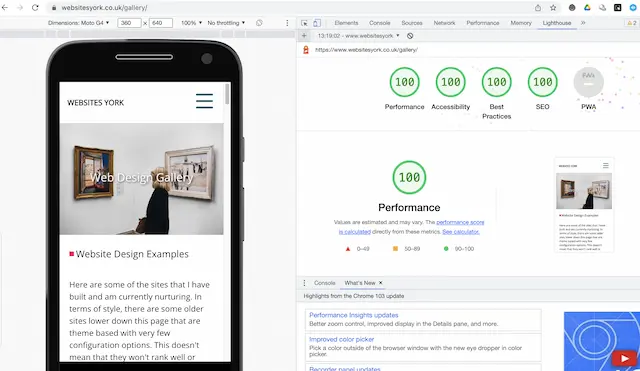
Task: Click the red 0–49 legend triangle
Action: point(348,249)
